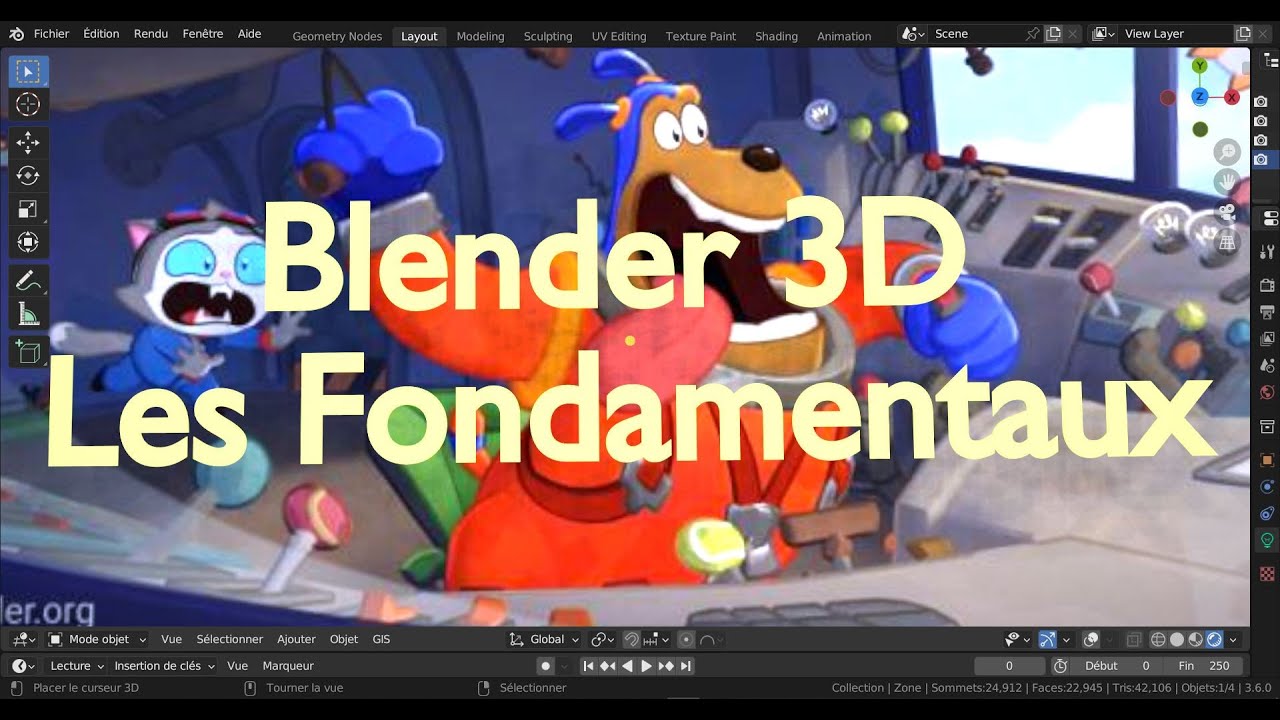Open the Global orientation dropdown
1280x720 pixels.
pyautogui.click(x=545, y=639)
